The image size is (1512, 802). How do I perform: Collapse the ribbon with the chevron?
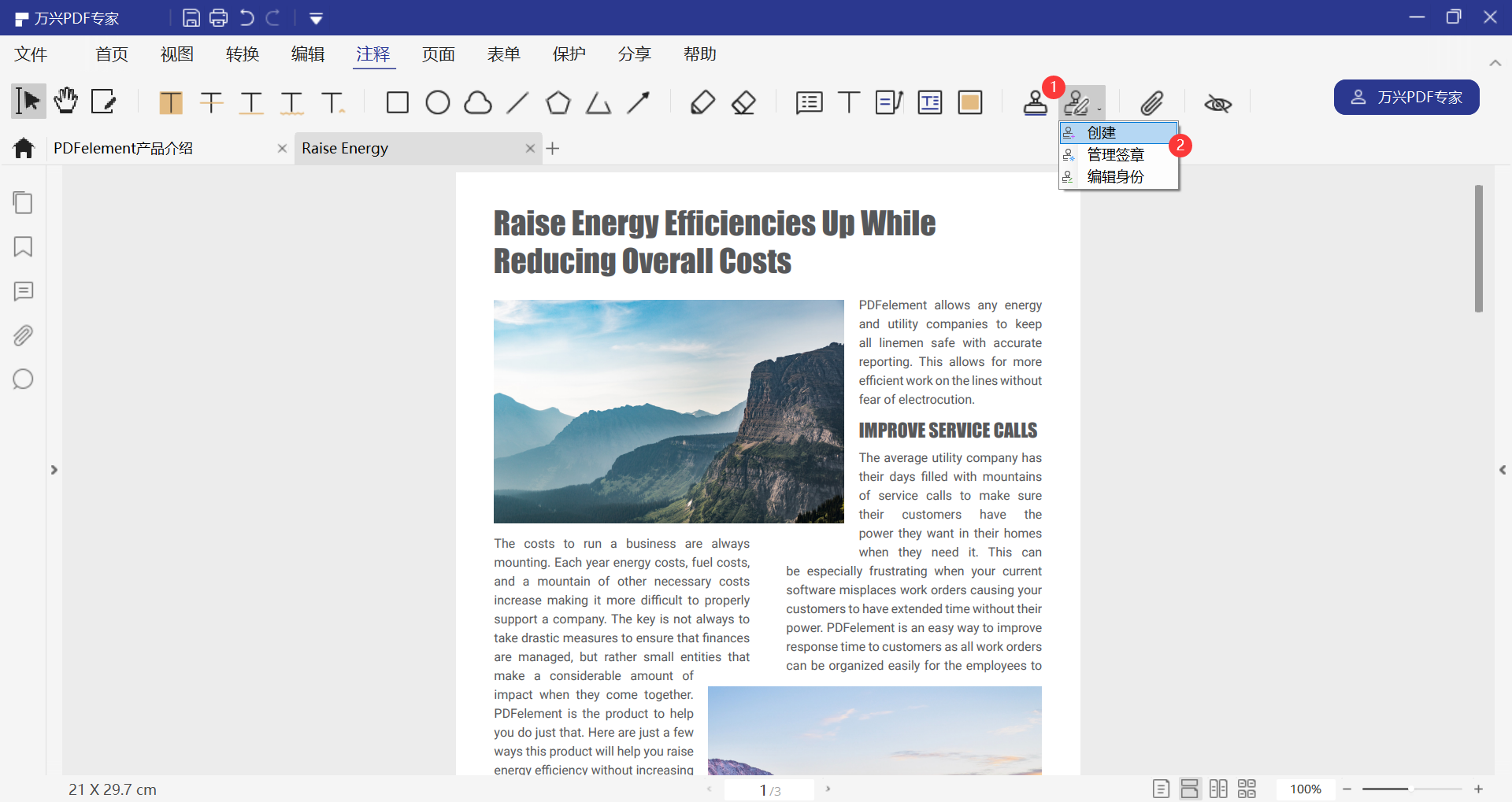click(1495, 63)
